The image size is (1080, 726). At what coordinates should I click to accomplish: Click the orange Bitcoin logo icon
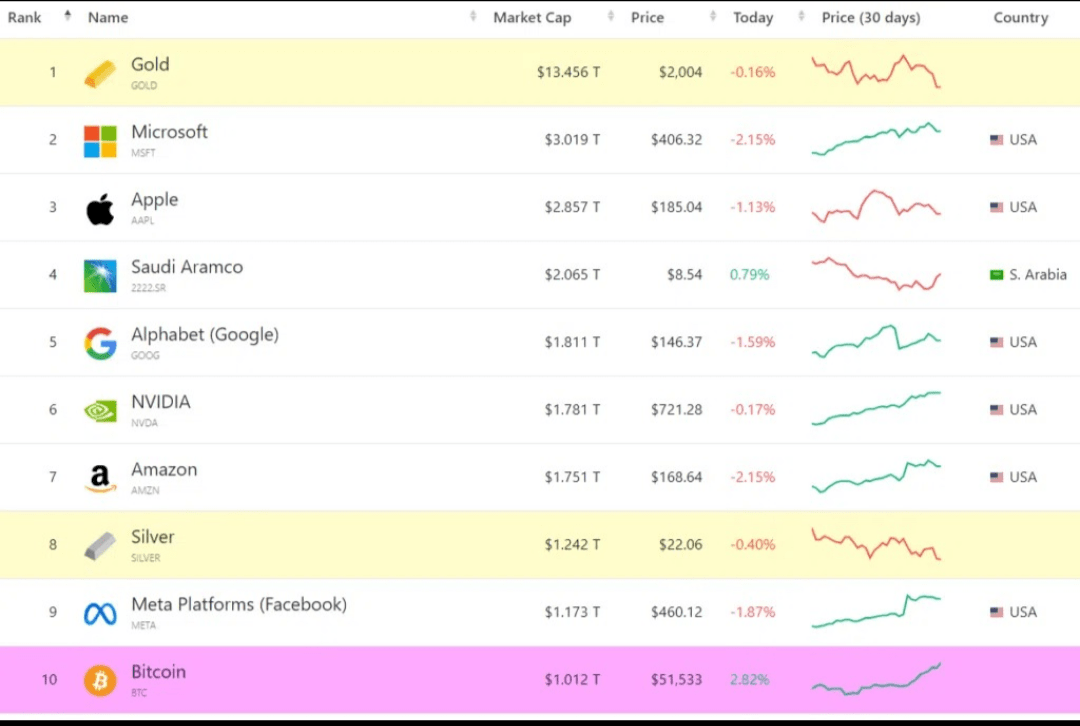pyautogui.click(x=100, y=681)
